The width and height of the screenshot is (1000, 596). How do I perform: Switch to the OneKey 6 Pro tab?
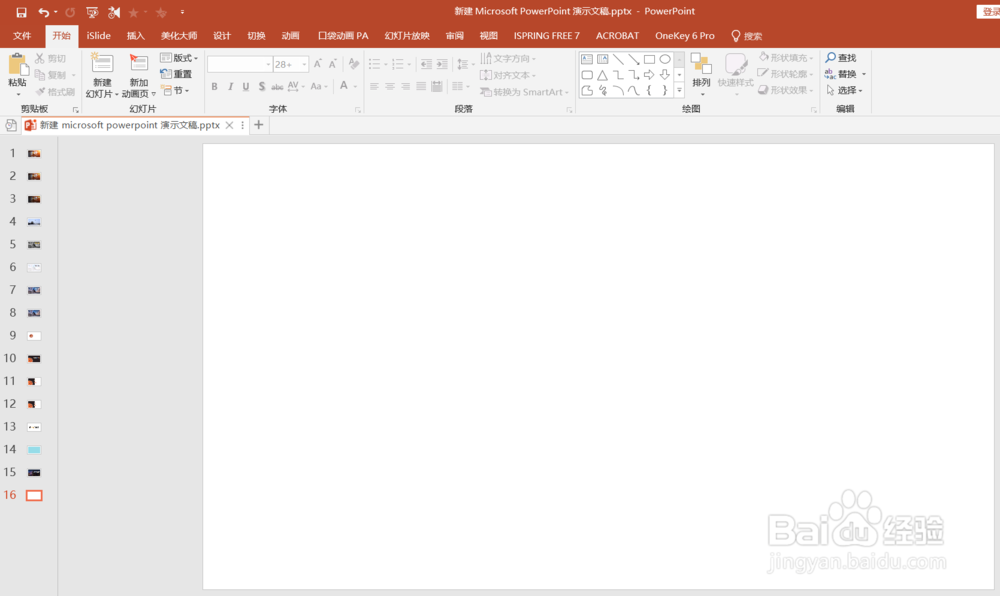(684, 36)
